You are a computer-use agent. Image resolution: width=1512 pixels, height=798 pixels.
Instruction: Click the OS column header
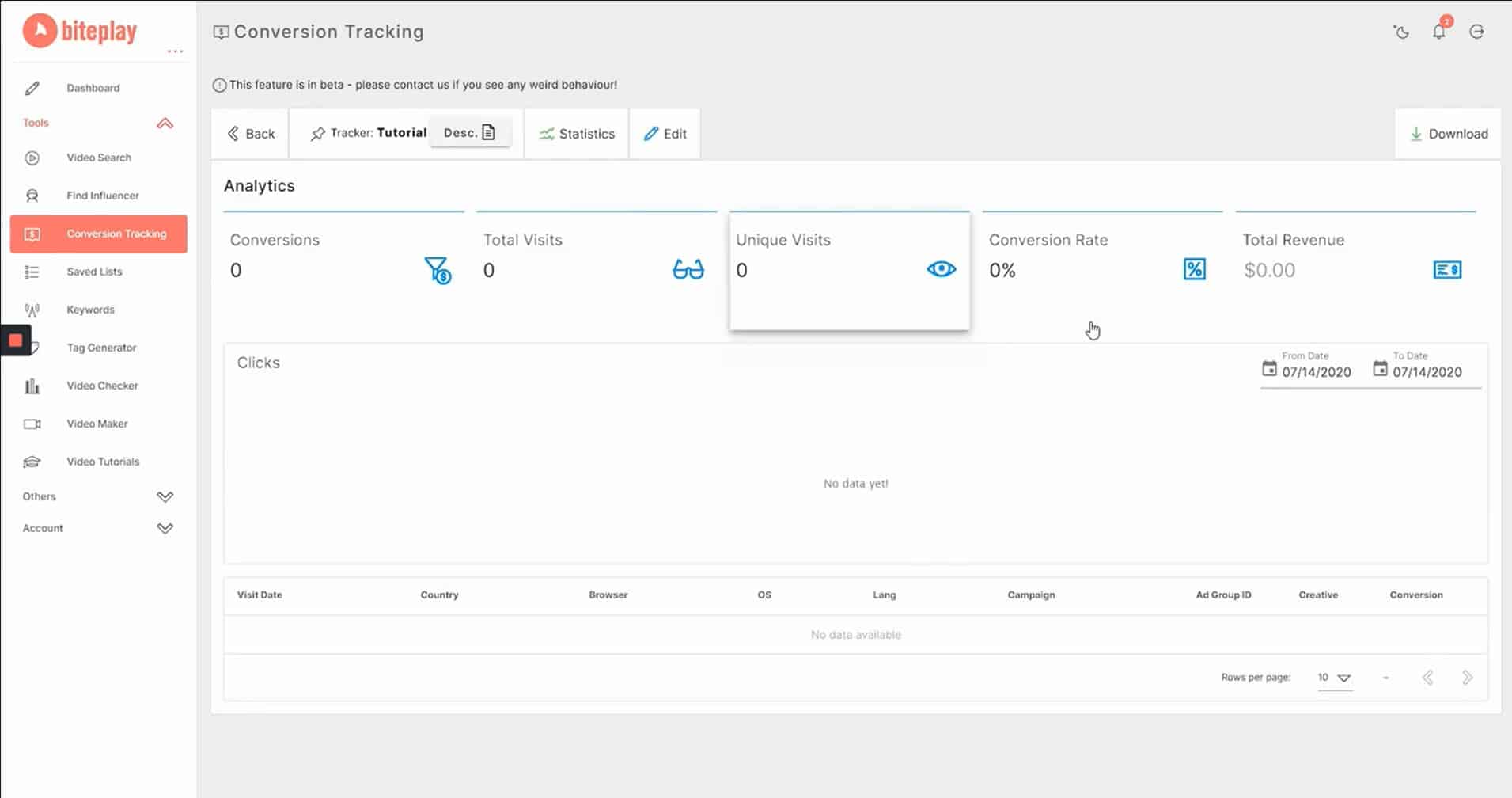764,595
